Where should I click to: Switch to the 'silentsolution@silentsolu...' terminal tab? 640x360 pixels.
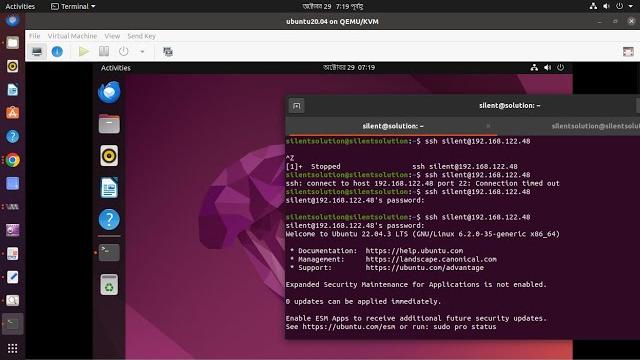pyautogui.click(x=595, y=126)
